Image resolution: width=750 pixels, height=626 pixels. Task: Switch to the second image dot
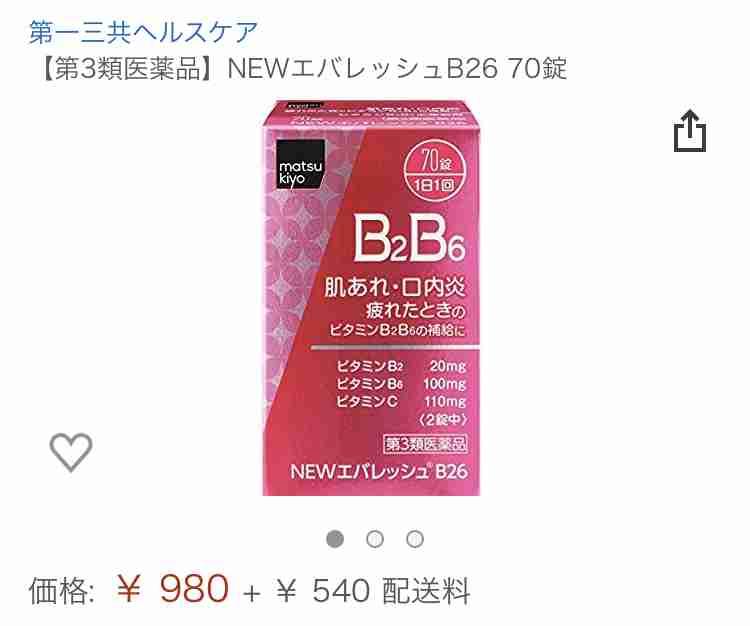pos(375,539)
